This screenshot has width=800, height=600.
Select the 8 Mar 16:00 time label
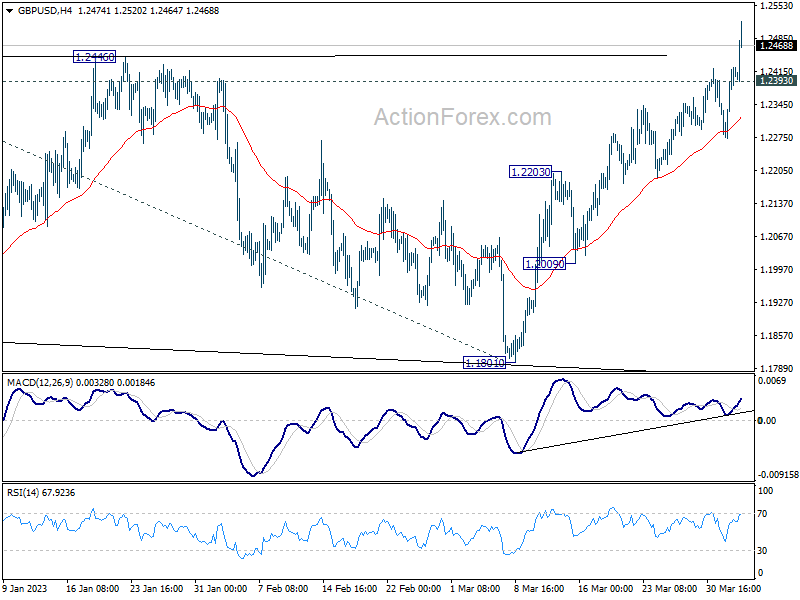(539, 588)
